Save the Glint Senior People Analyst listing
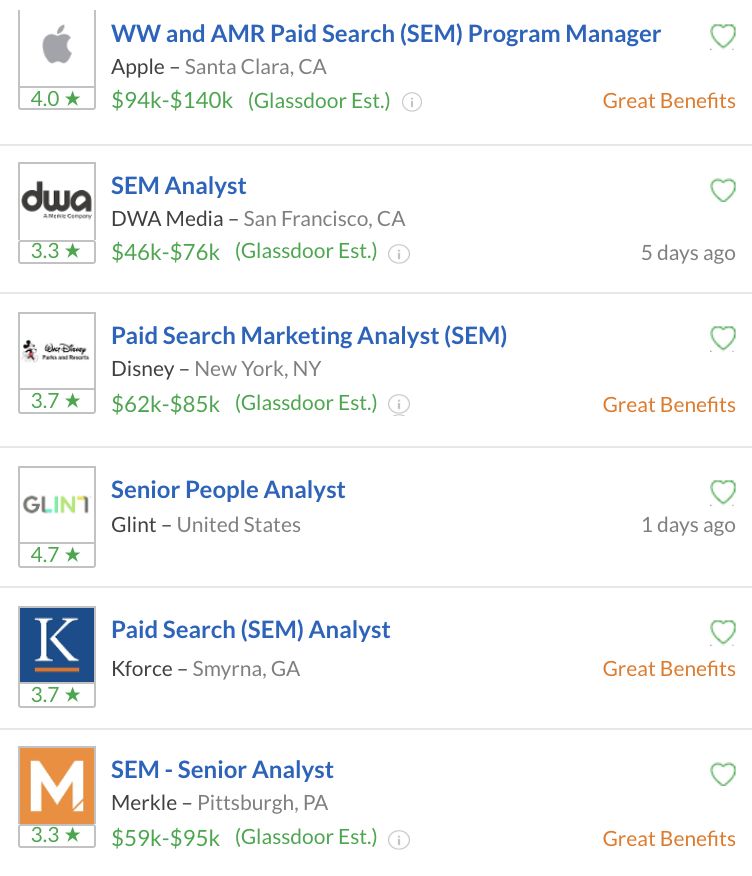Screen dimensions: 752x876 pos(722,492)
